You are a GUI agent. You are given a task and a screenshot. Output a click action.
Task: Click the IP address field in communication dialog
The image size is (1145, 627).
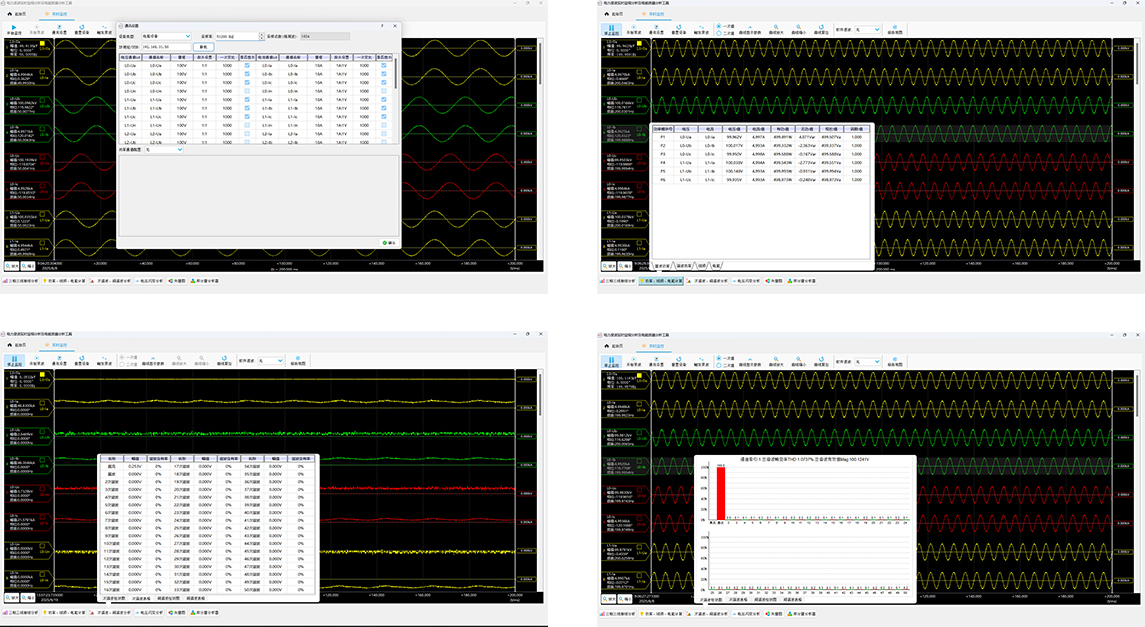(x=166, y=47)
